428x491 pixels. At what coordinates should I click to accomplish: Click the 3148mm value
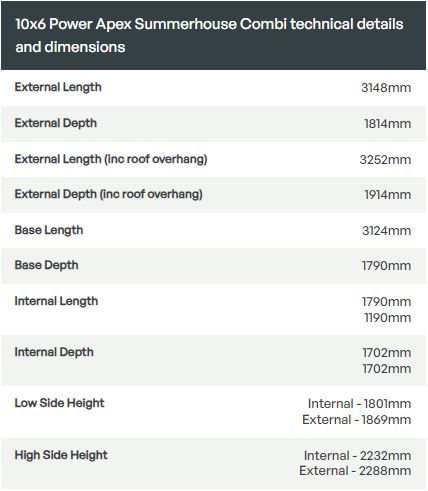(x=386, y=88)
